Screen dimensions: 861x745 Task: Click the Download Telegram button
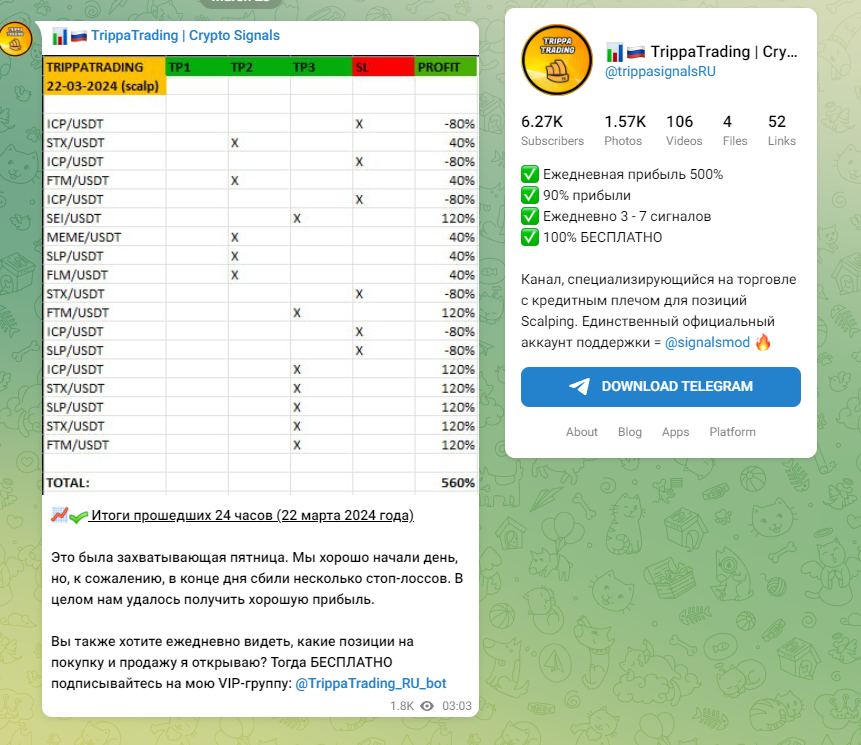661,387
